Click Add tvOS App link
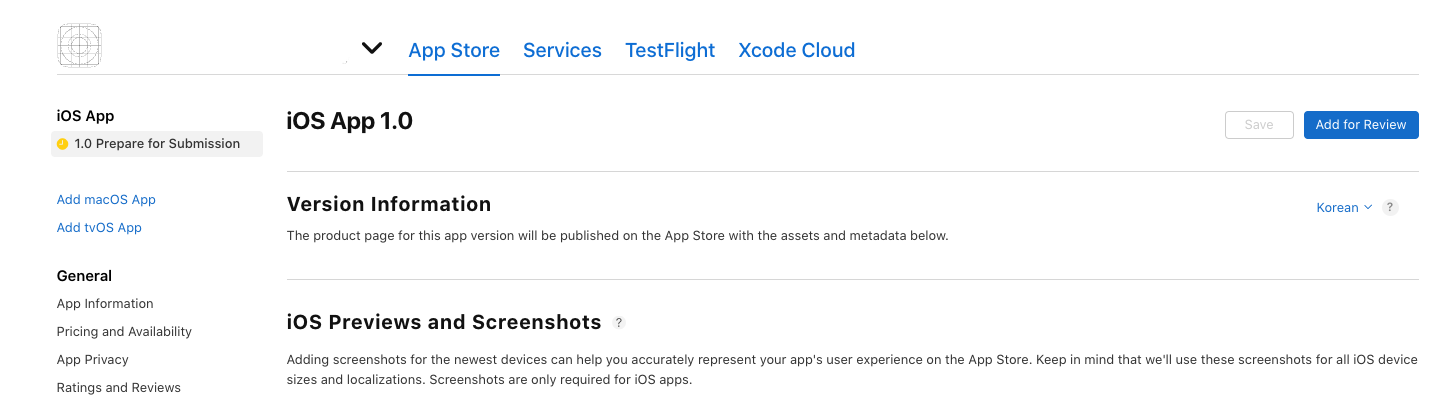The image size is (1443, 410). pyautogui.click(x=99, y=228)
